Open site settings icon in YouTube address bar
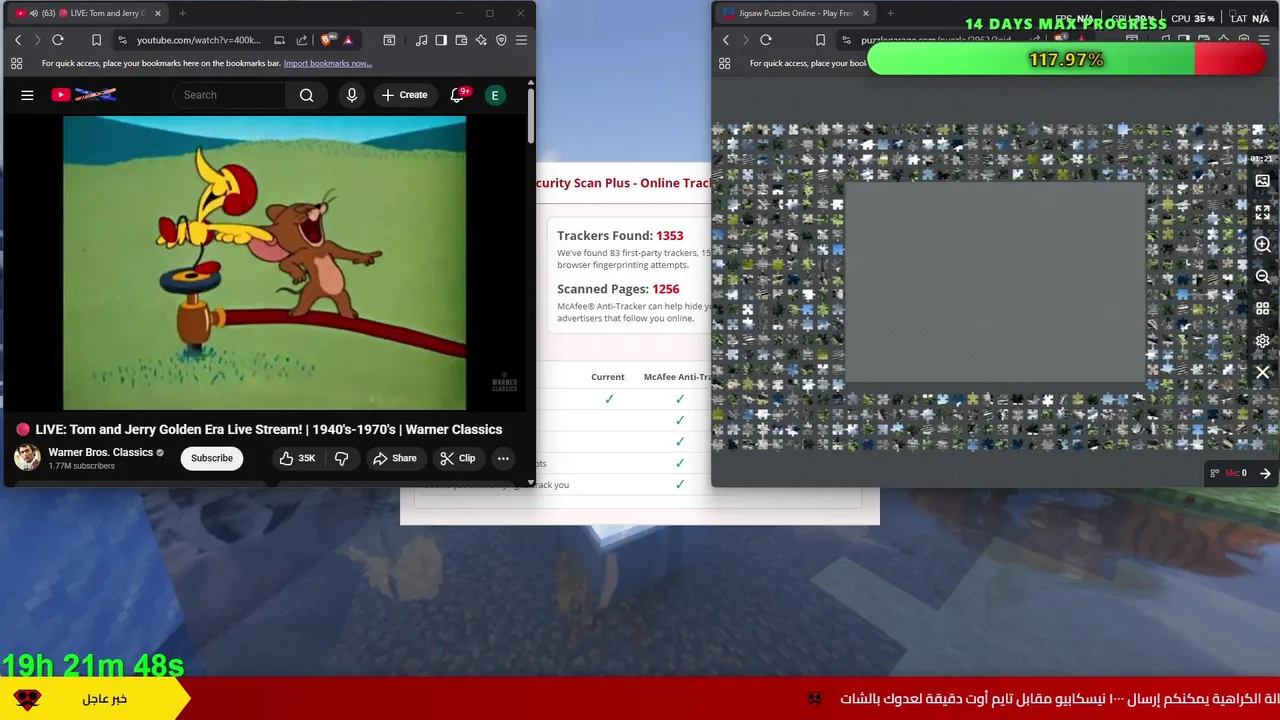Image resolution: width=1280 pixels, height=720 pixels. 122,40
